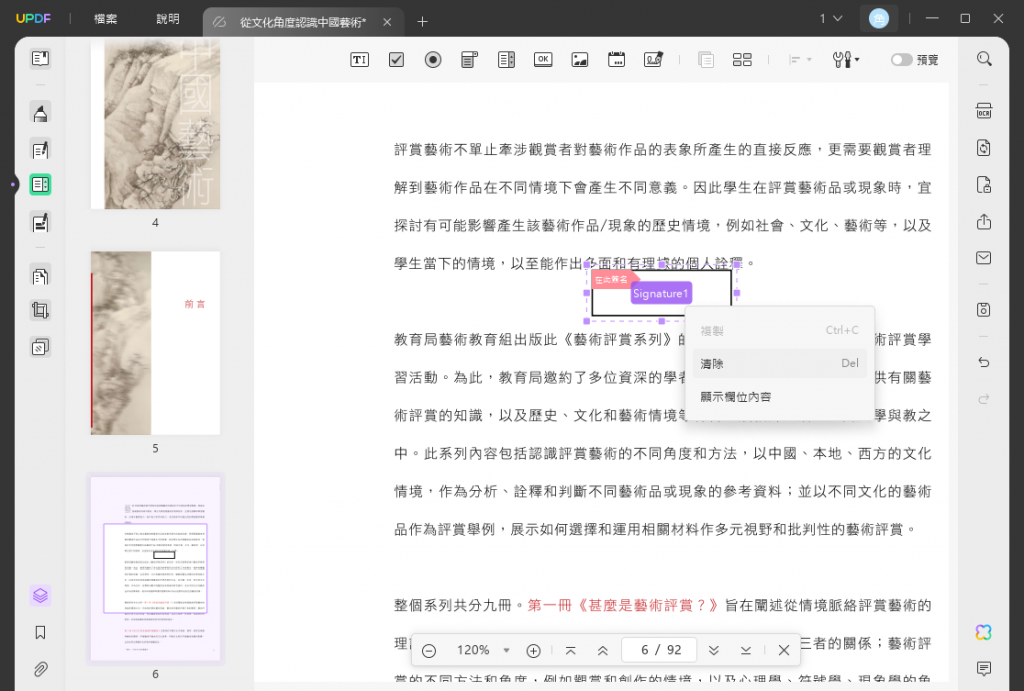Screen dimensions: 1024x691
Task: Select the Text Field form tool
Action: tap(359, 60)
